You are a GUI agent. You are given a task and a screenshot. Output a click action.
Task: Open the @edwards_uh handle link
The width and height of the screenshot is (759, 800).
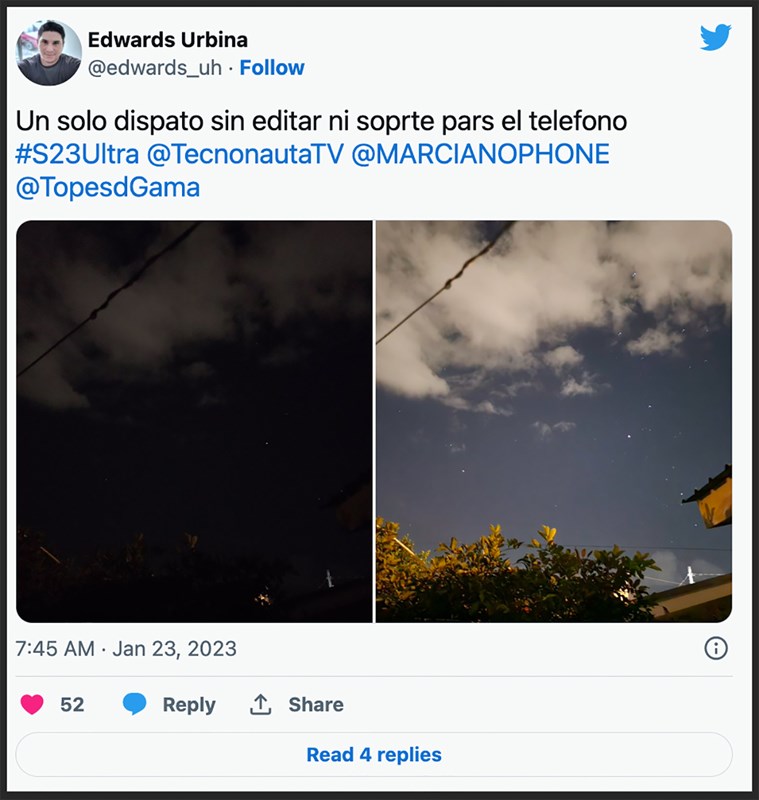pos(155,68)
